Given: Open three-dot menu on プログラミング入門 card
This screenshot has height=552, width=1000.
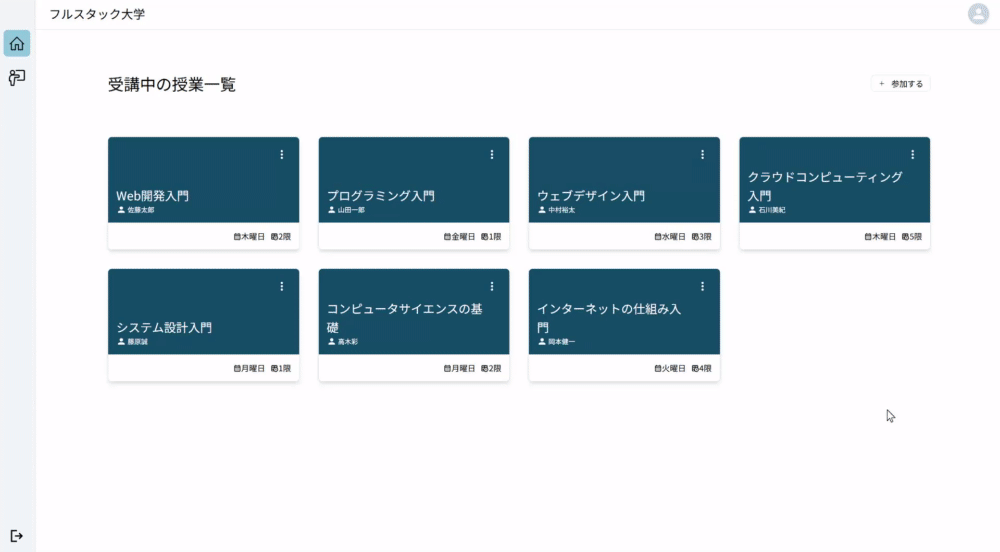Looking at the screenshot, I should click(x=492, y=154).
